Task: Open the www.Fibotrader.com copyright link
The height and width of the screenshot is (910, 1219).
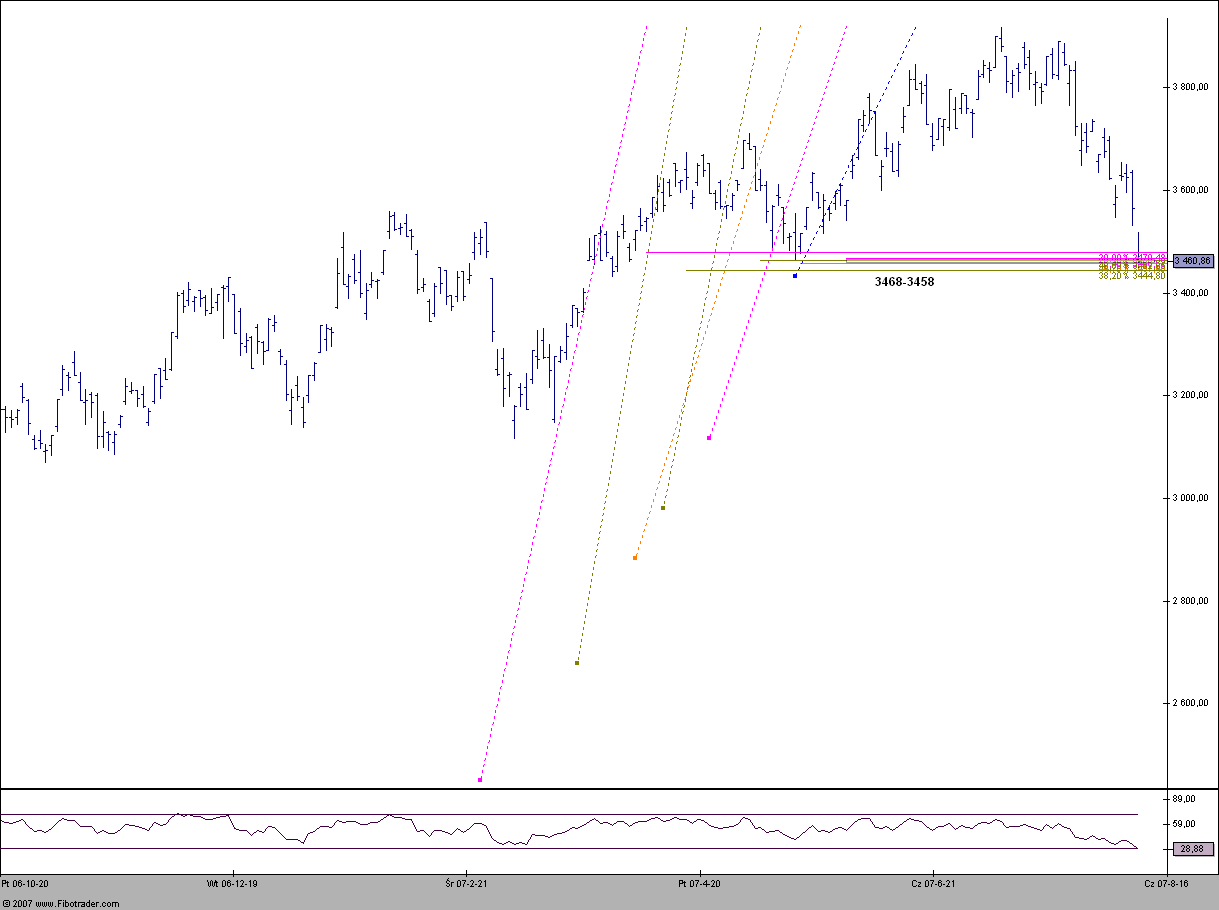Action: tap(60, 903)
